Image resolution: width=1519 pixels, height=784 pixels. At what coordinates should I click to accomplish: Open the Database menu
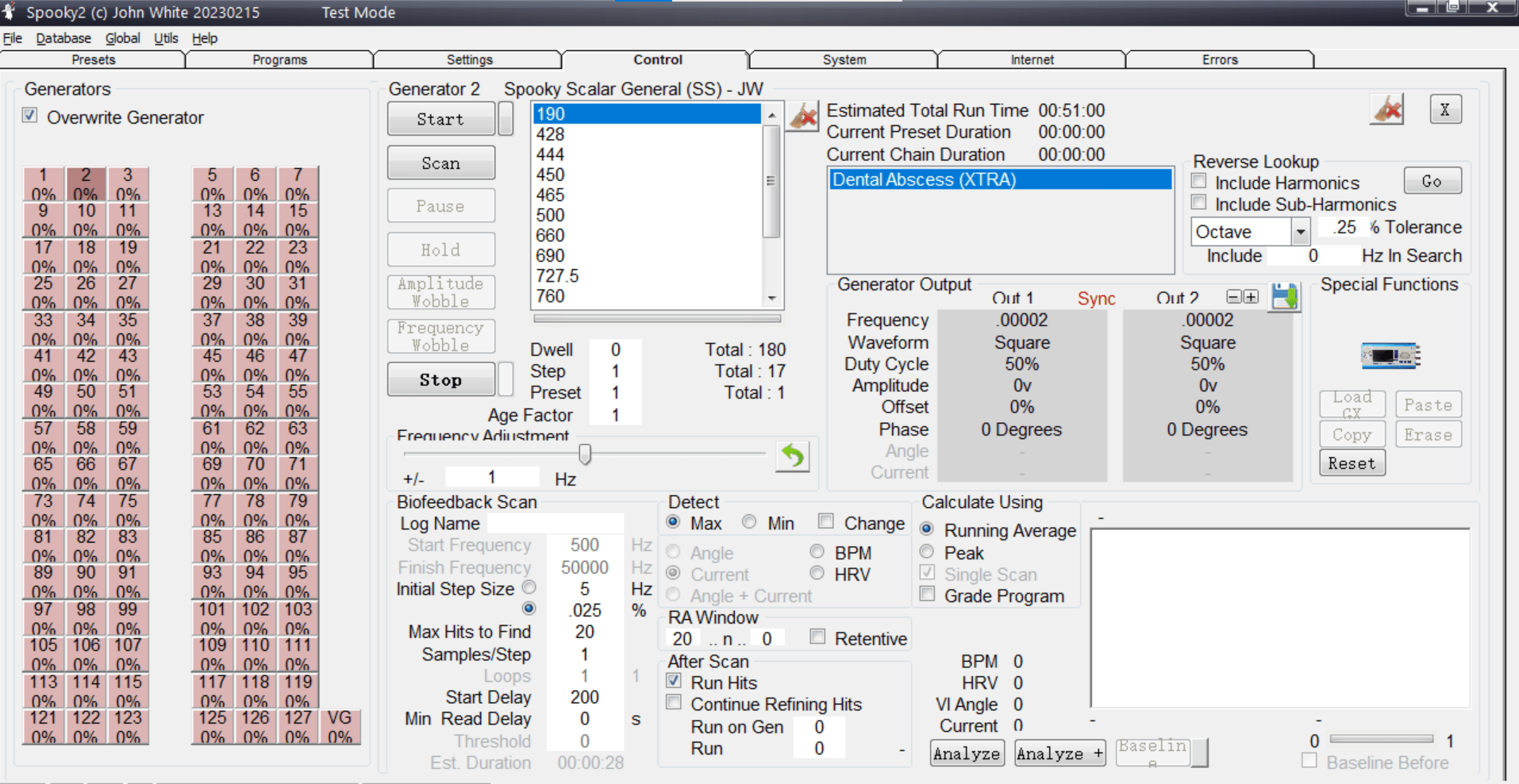63,38
